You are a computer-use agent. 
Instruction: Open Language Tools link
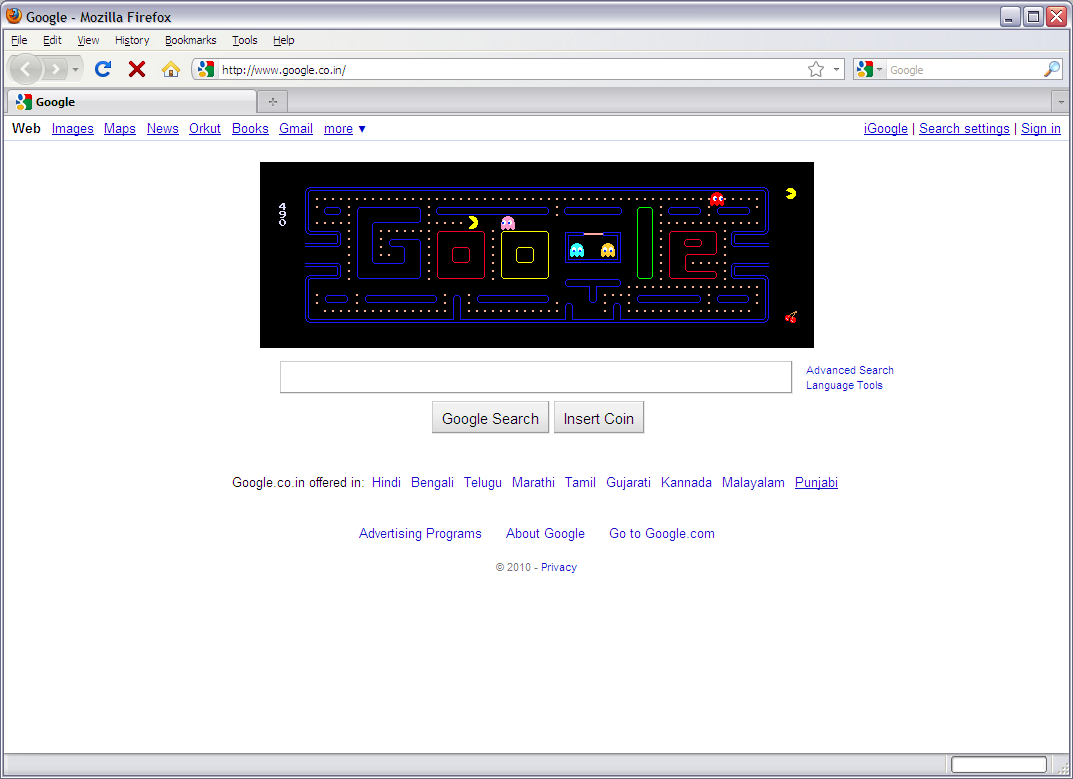point(844,385)
